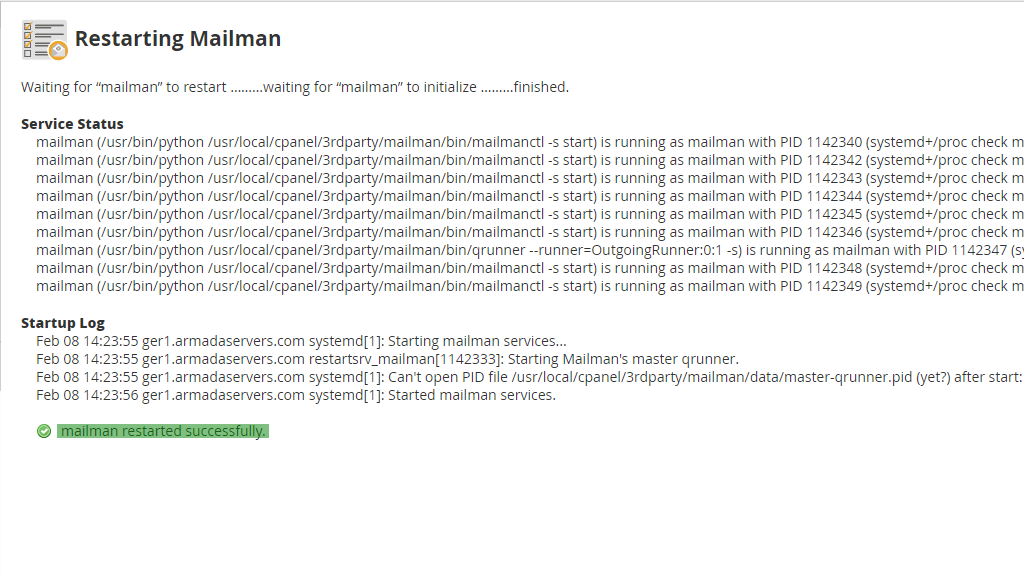Image resolution: width=1024 pixels, height=576 pixels.
Task: Click the Service Status heading
Action: pos(72,123)
